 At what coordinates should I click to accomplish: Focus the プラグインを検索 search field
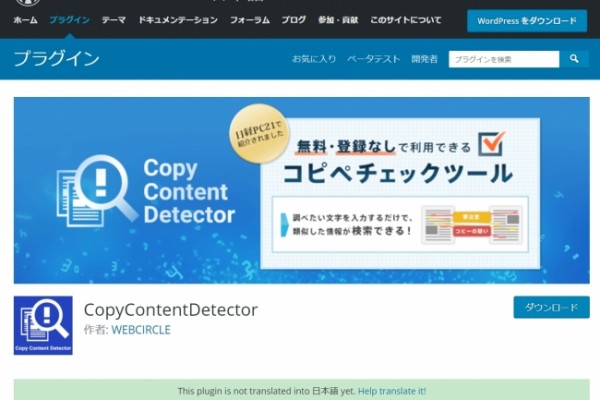(504, 59)
